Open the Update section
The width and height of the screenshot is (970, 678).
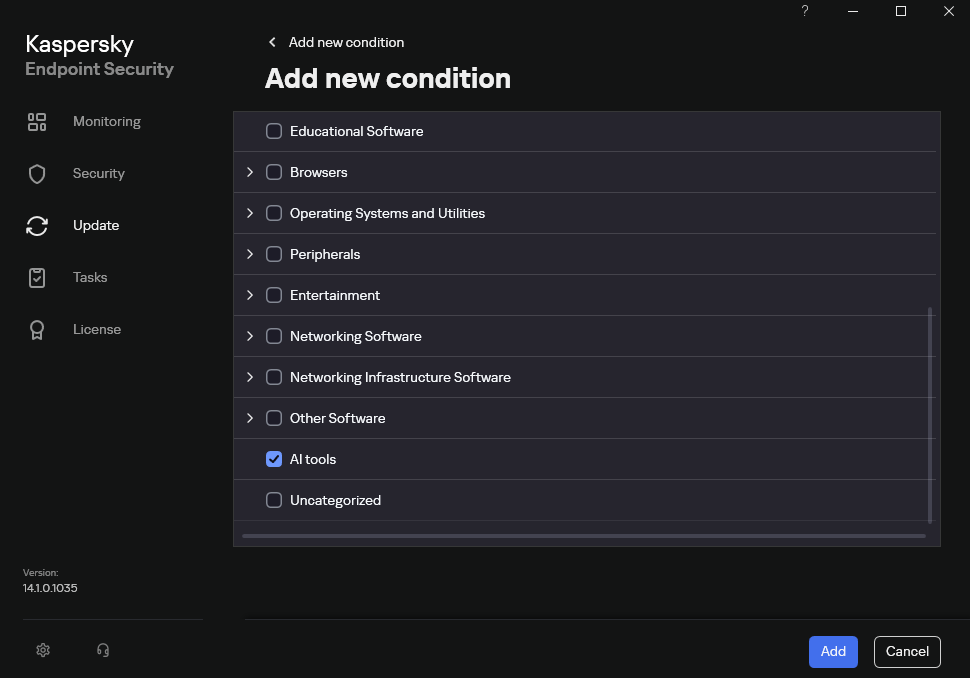tap(96, 226)
